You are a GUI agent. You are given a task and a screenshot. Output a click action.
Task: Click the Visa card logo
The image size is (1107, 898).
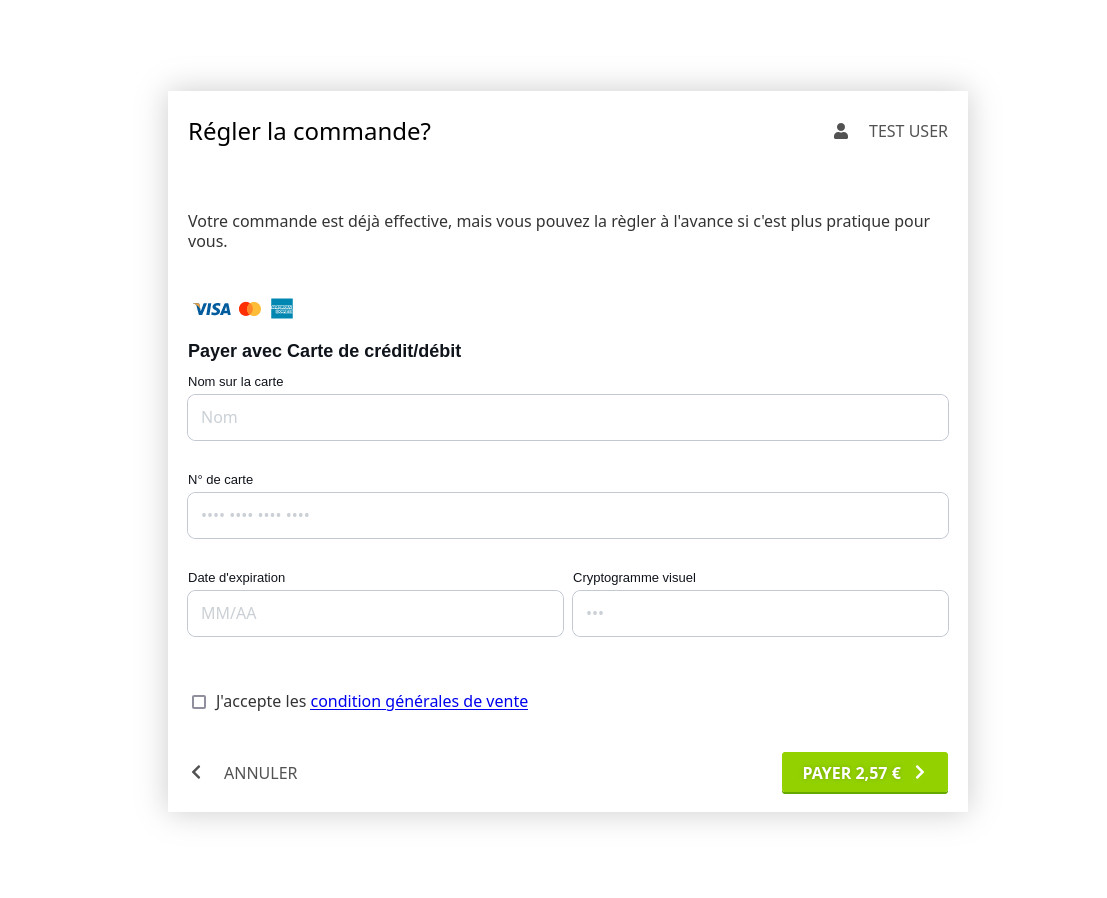pos(212,309)
